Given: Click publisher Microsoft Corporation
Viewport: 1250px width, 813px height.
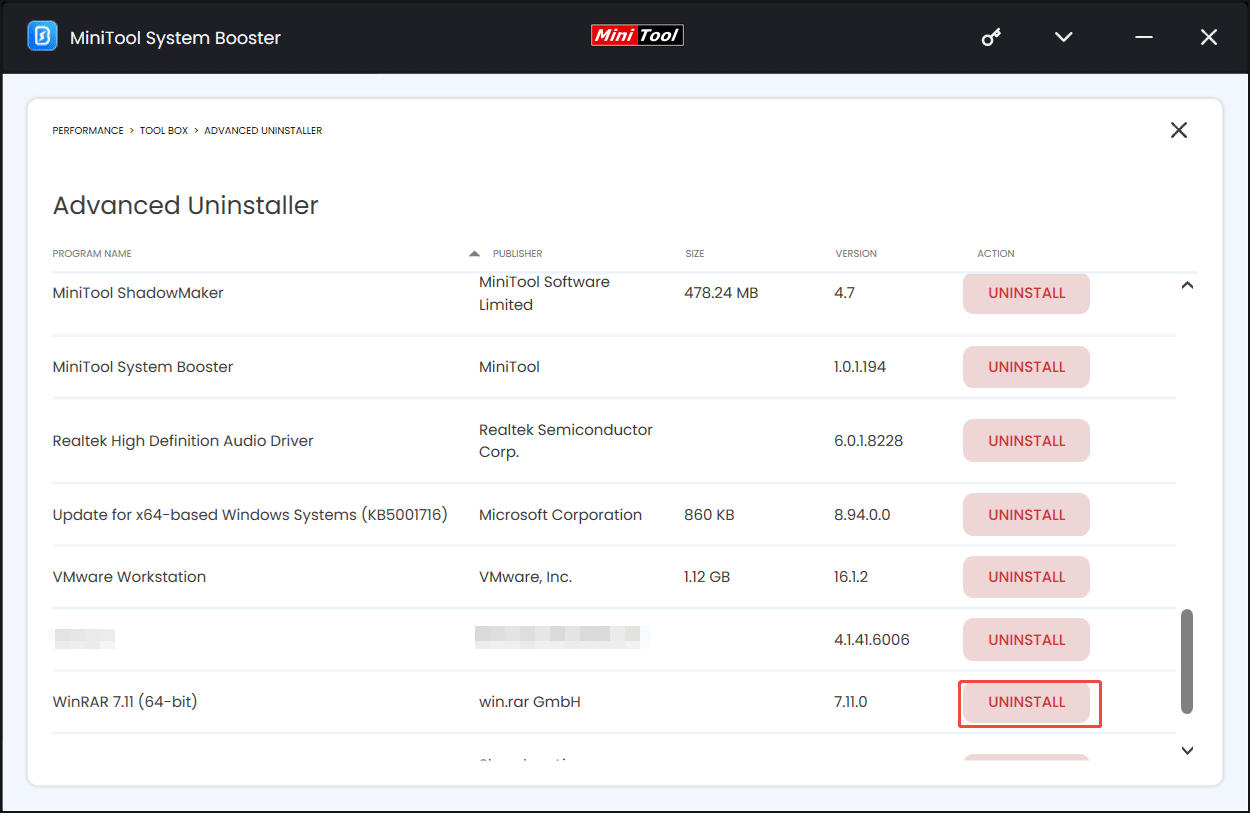Looking at the screenshot, I should click(560, 515).
